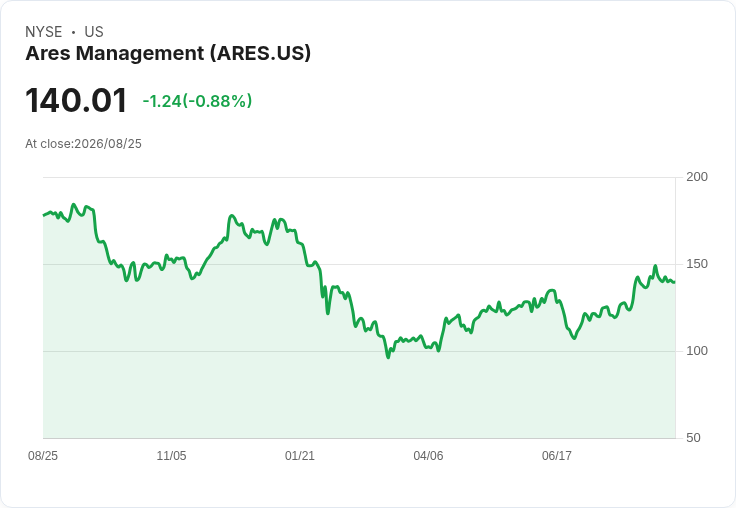Click the 01/21 x-axis date label
Viewport: 736px width, 508px height.
tap(300, 455)
